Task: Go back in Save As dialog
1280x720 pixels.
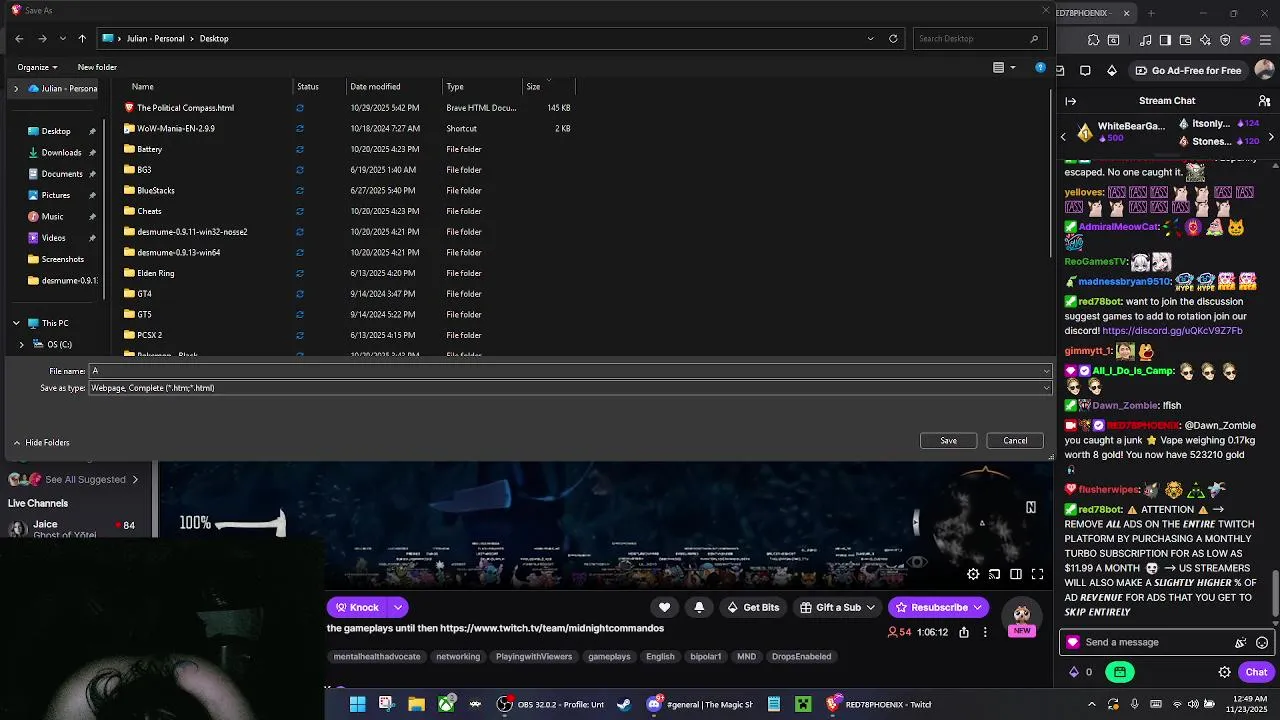Action: [19, 38]
